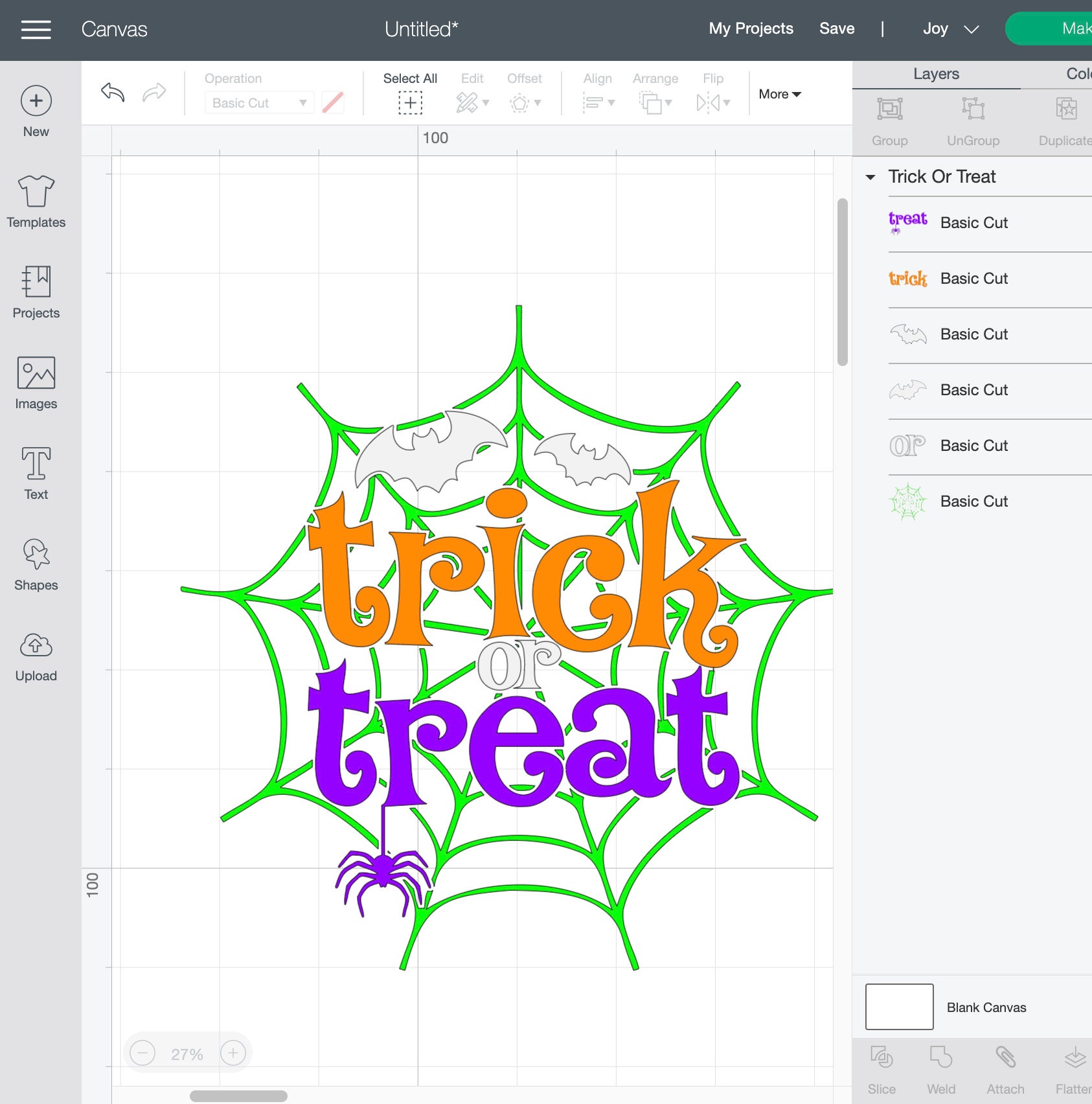This screenshot has width=1092, height=1104.
Task: Open the Operation Basic Cut dropdown
Action: coord(259,102)
